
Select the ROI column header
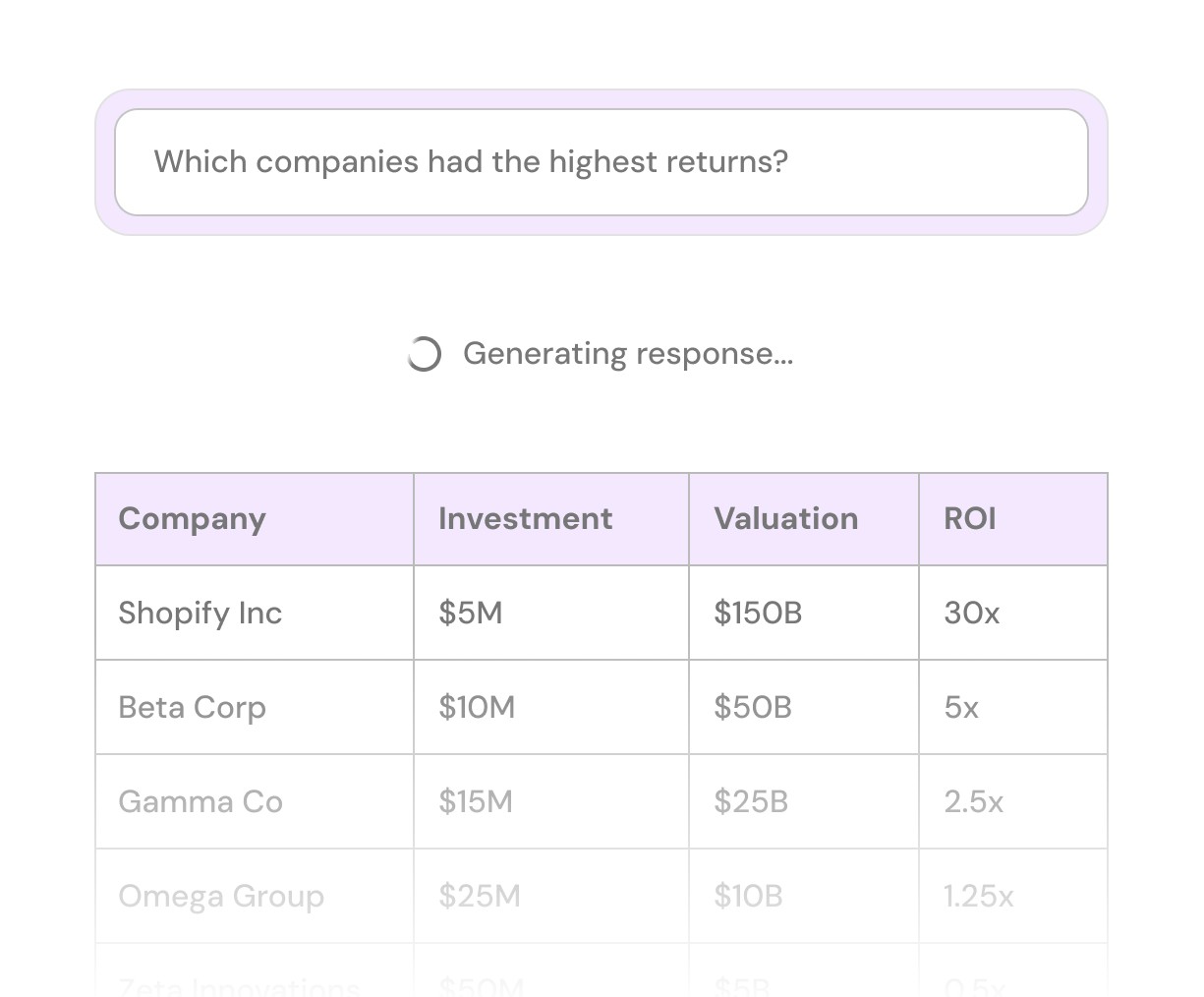tap(1013, 519)
